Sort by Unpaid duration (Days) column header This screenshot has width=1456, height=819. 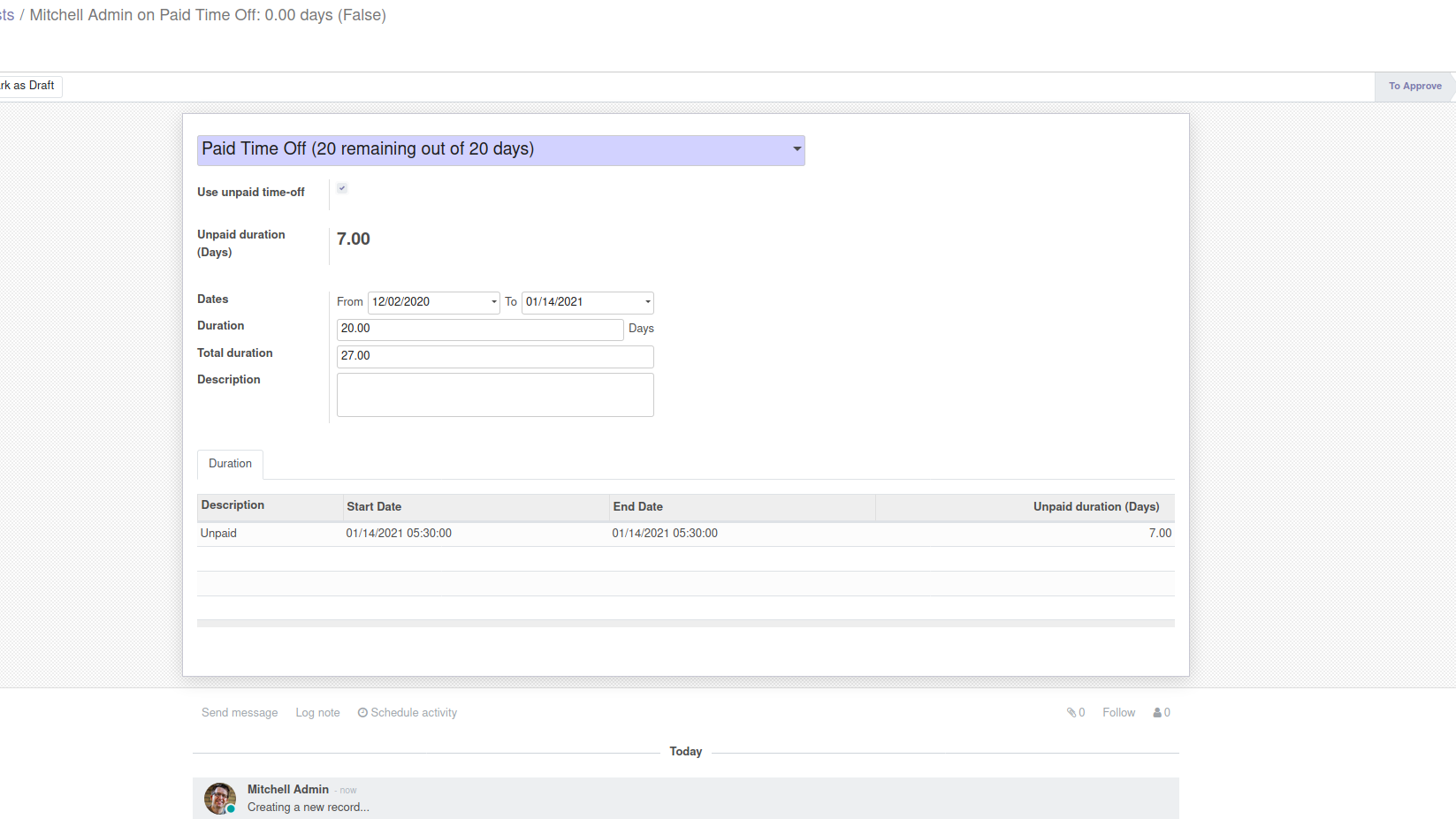1095,507
